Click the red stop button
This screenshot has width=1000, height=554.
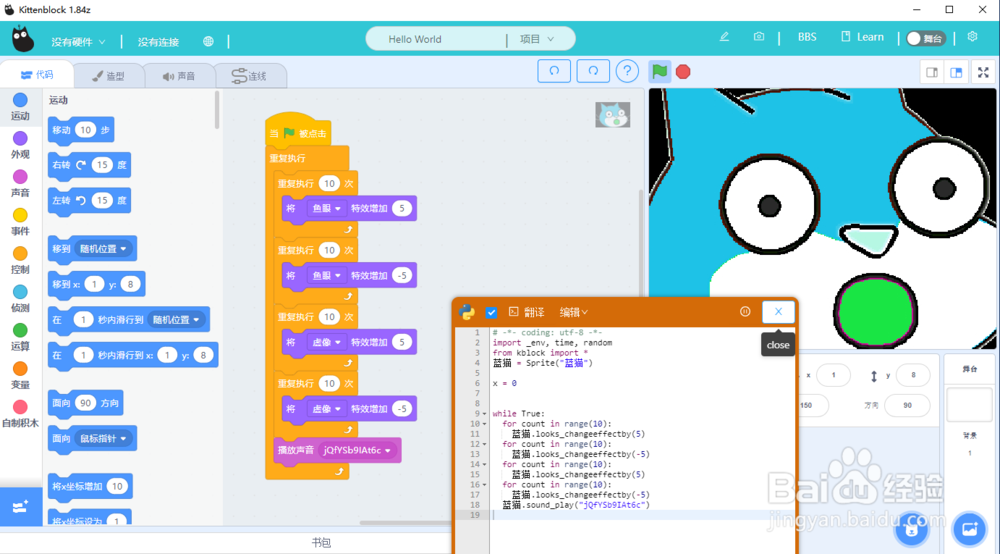683,71
